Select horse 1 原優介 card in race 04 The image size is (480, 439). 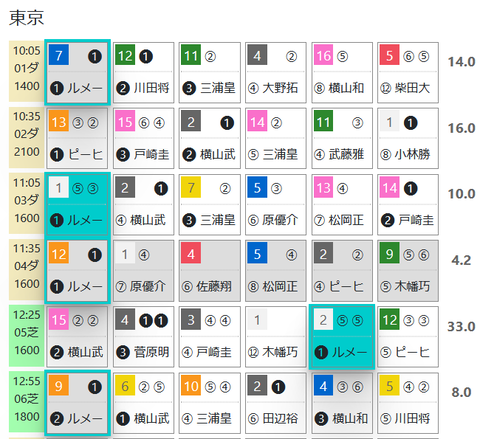click(x=144, y=271)
